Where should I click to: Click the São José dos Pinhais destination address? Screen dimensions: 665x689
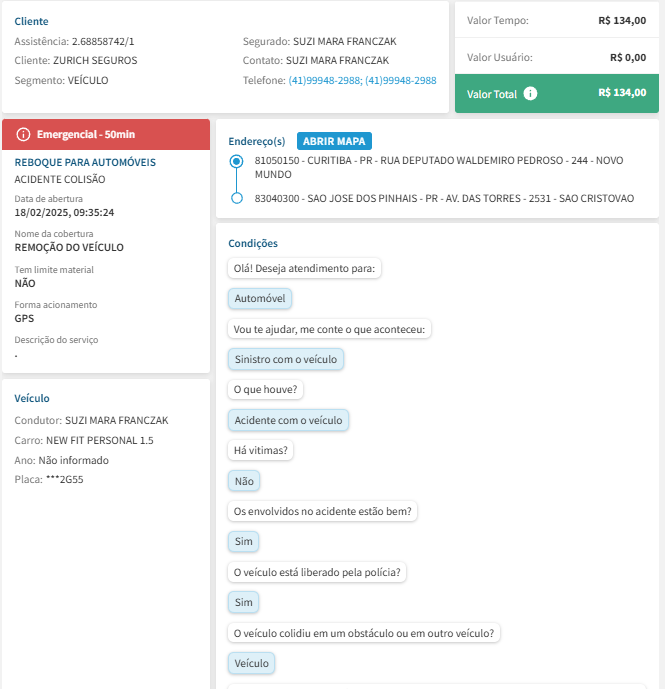click(x=444, y=198)
